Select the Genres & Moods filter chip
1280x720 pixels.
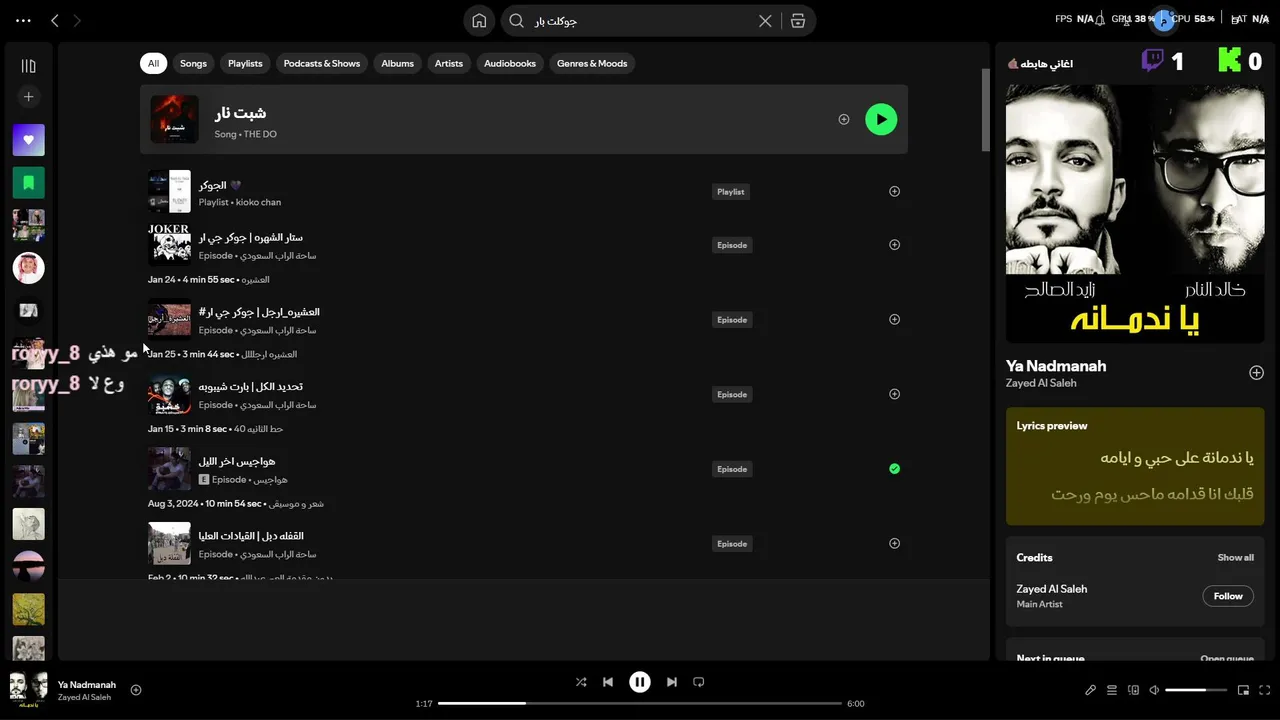pos(592,63)
